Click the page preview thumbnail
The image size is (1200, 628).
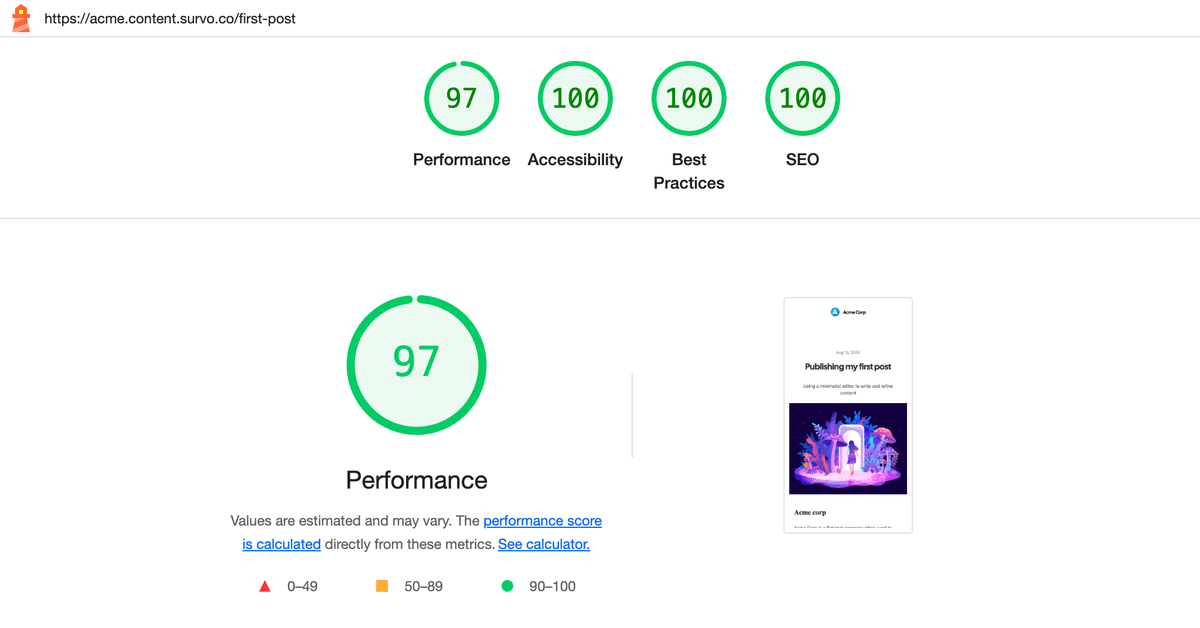(848, 413)
